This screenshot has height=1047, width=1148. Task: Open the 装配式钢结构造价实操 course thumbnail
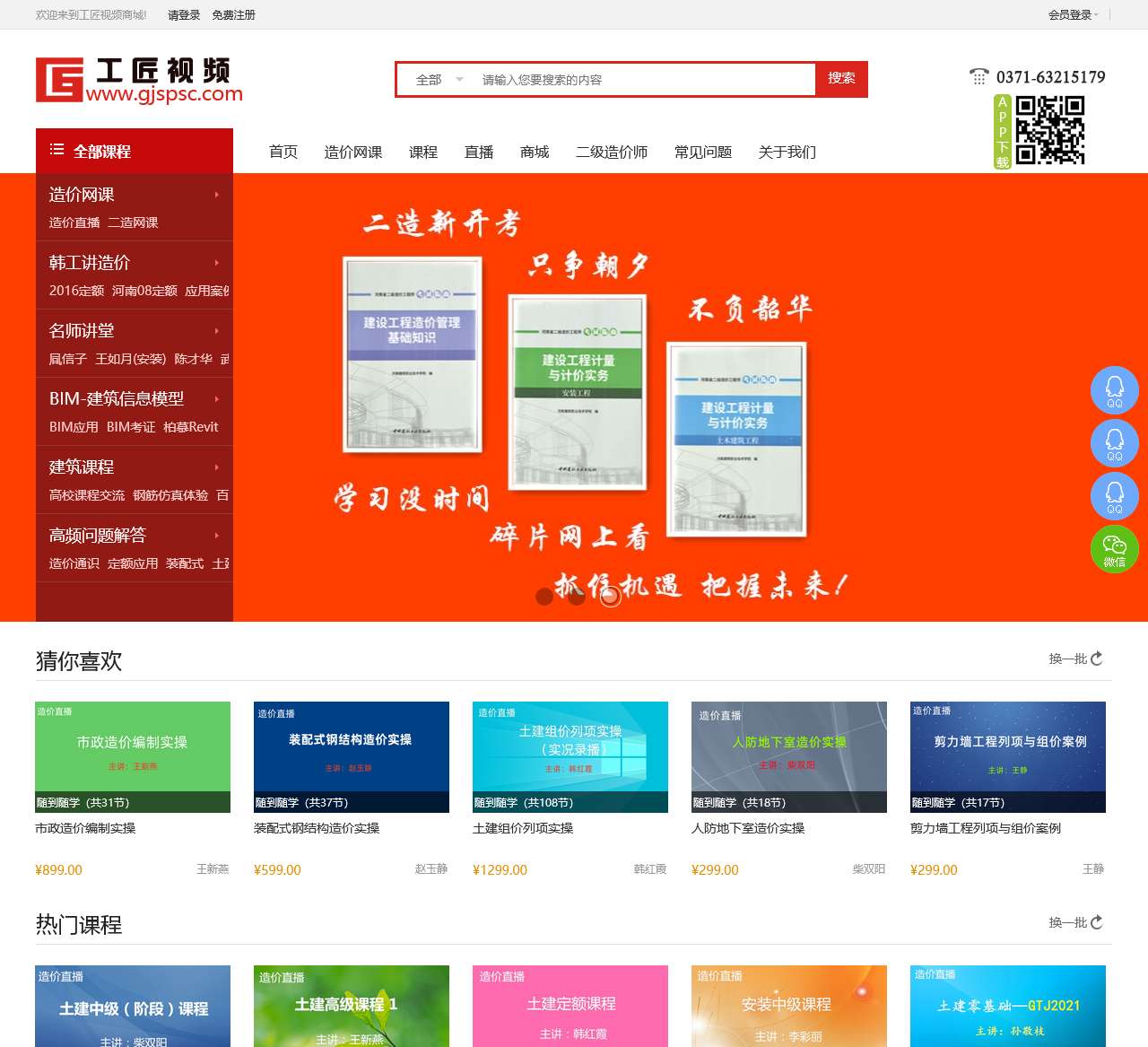352,757
